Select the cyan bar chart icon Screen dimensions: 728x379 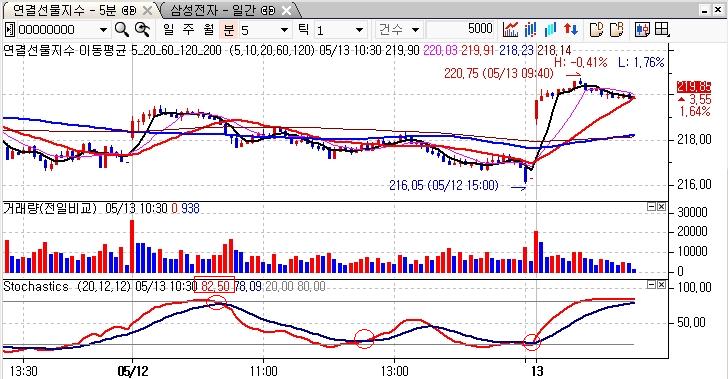(550, 29)
